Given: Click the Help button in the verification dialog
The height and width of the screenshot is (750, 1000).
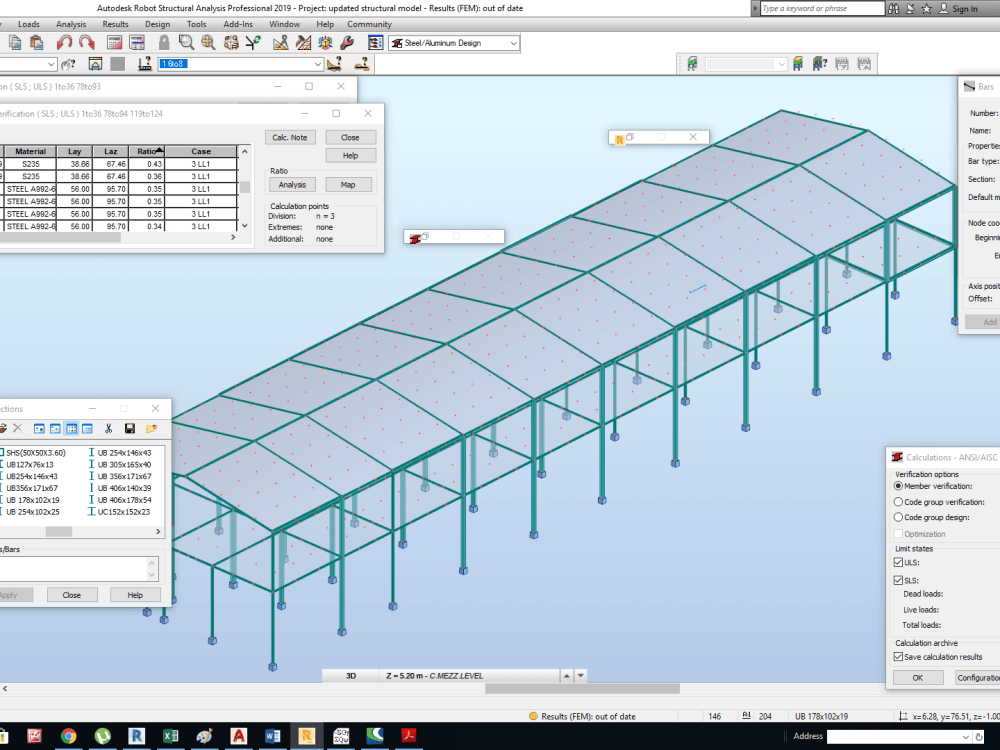Looking at the screenshot, I should tap(350, 155).
